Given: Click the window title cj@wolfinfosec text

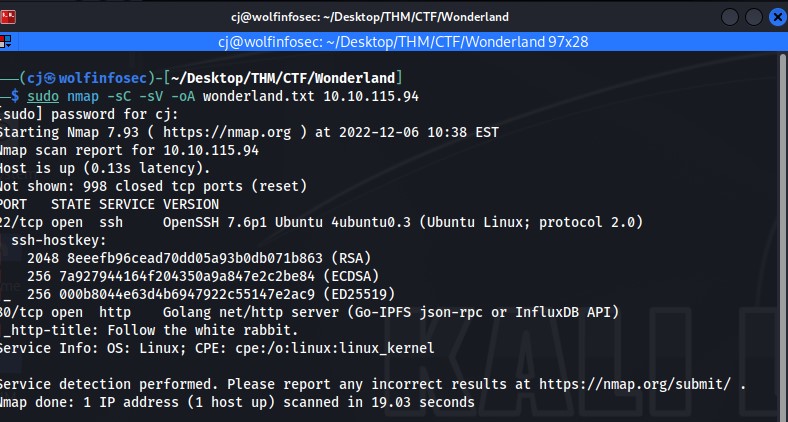Looking at the screenshot, I should pyautogui.click(x=370, y=17).
